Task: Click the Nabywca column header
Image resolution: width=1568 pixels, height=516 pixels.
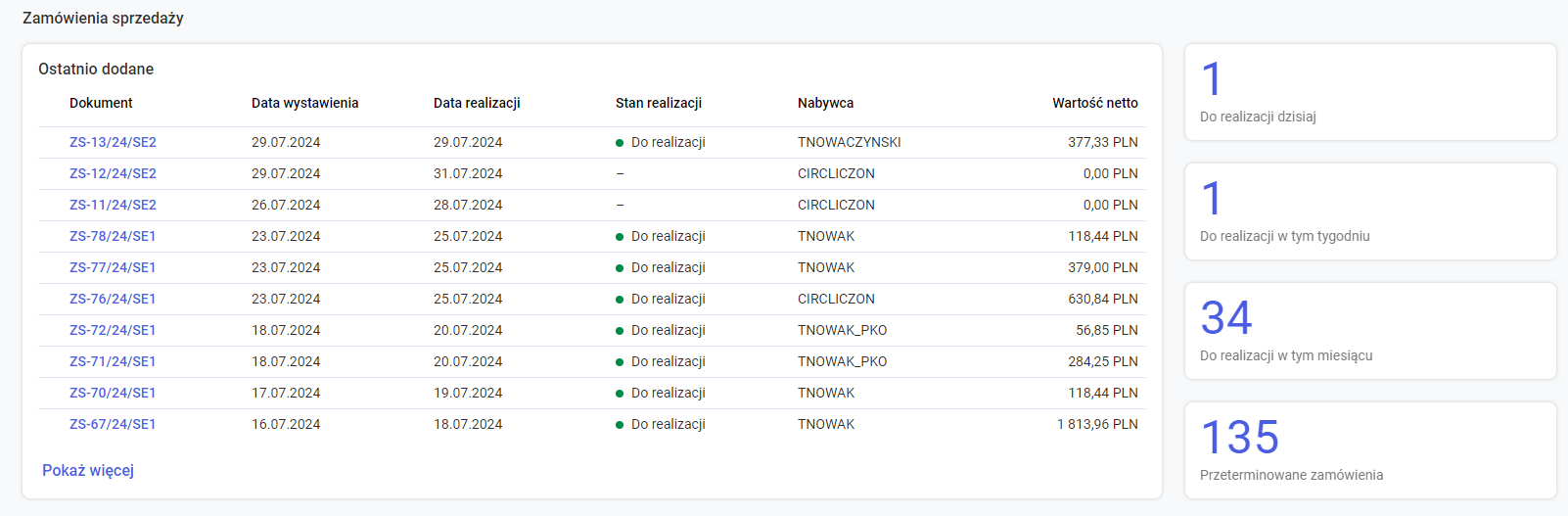Action: pos(825,103)
